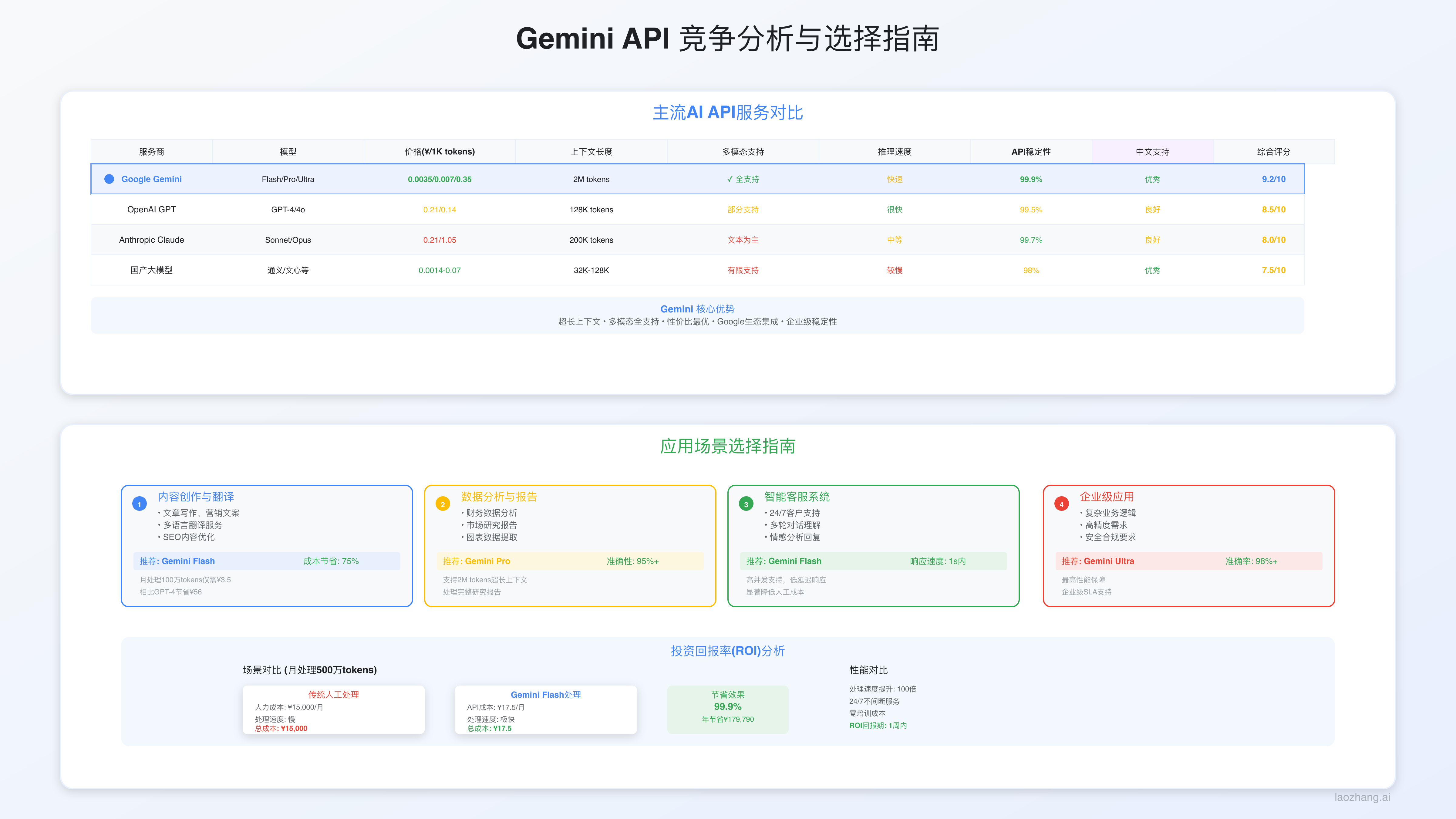Select the 通义/文心等 model cell
Viewport: 1456px width, 819px height.
click(288, 270)
